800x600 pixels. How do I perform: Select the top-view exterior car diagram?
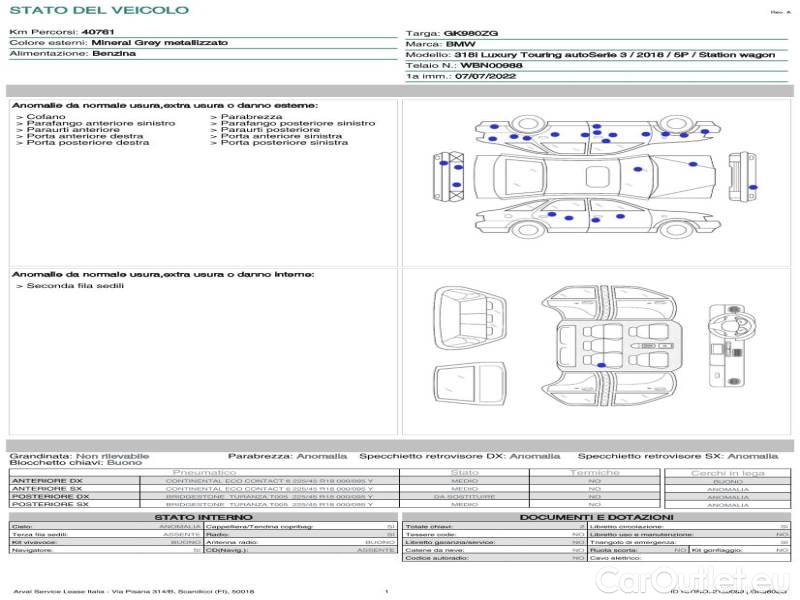[x=595, y=178]
